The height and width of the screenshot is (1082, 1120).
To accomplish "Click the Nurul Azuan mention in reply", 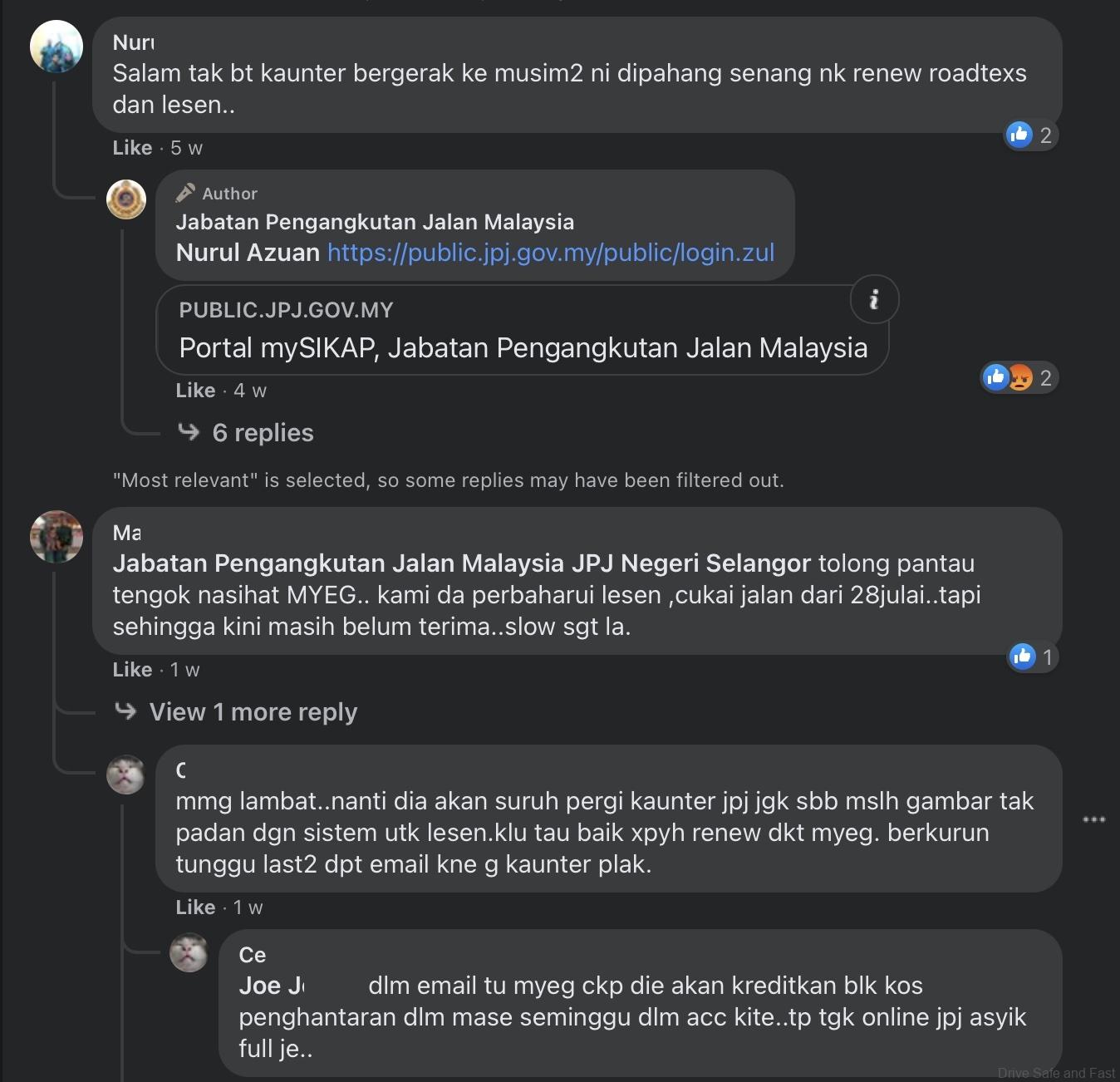I will click(x=248, y=253).
